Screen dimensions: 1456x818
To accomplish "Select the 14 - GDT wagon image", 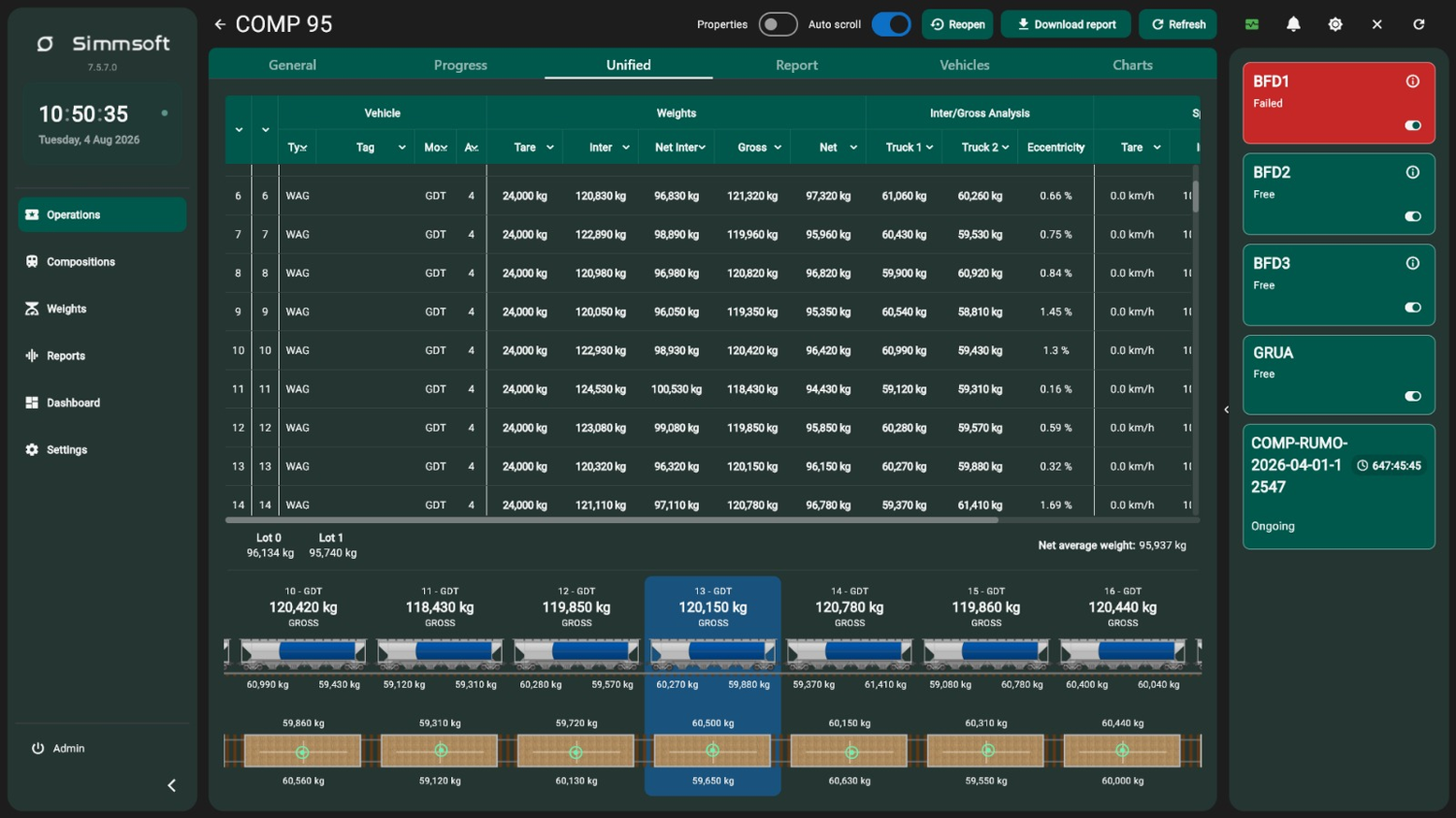I will (849, 654).
